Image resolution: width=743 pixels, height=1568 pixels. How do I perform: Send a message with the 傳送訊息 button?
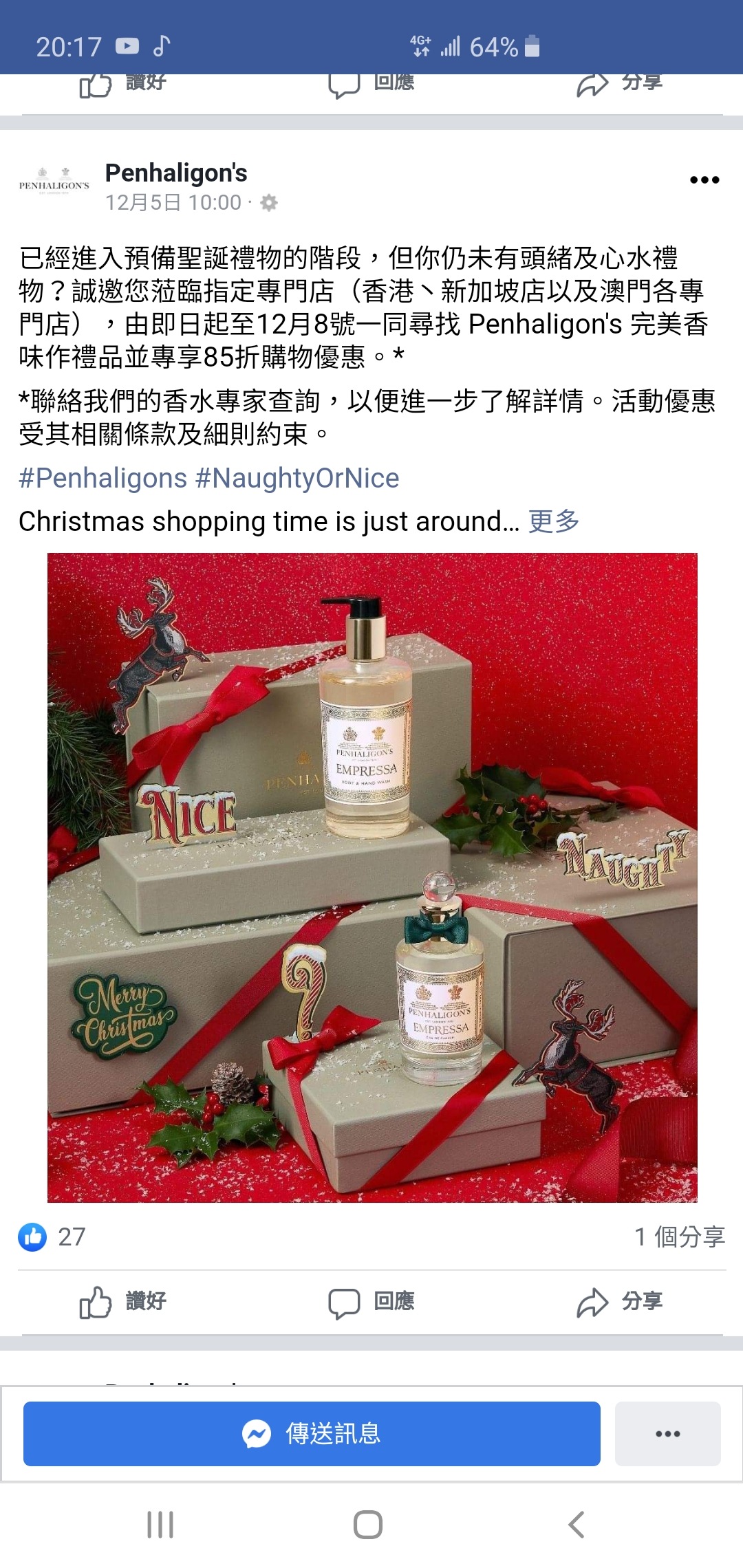pyautogui.click(x=312, y=1434)
